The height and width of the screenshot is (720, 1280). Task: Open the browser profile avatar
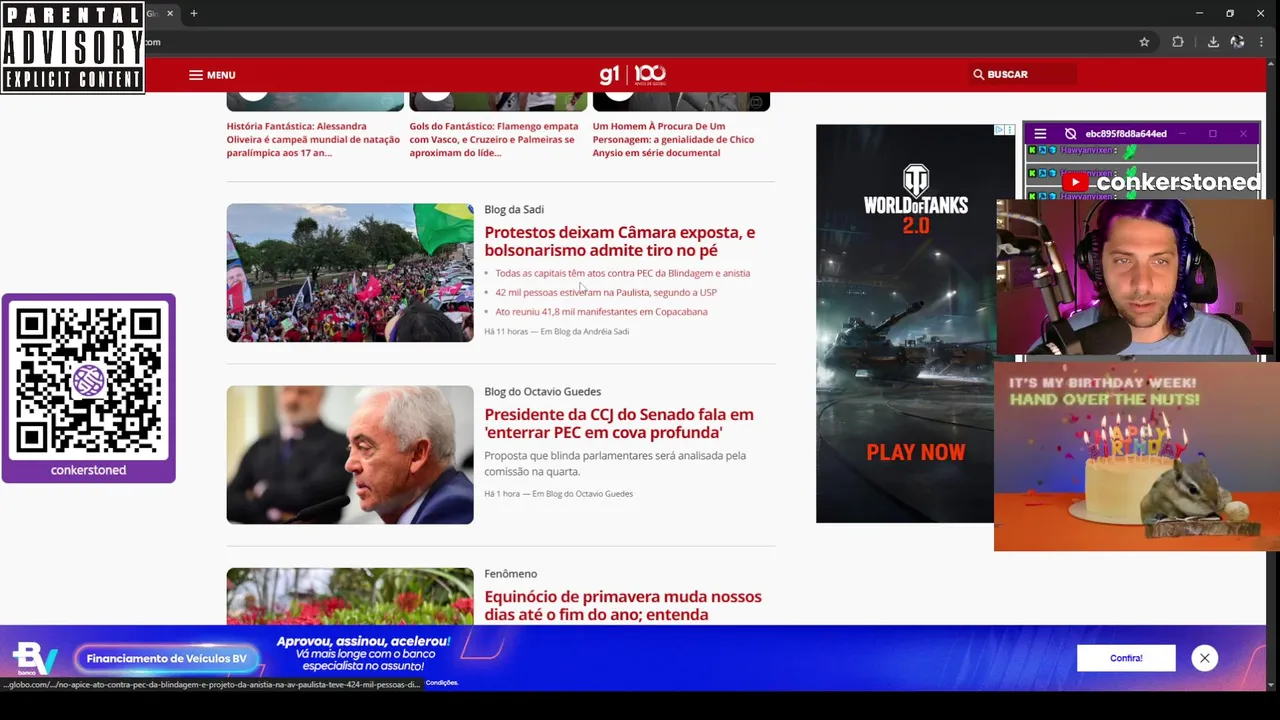(1237, 42)
